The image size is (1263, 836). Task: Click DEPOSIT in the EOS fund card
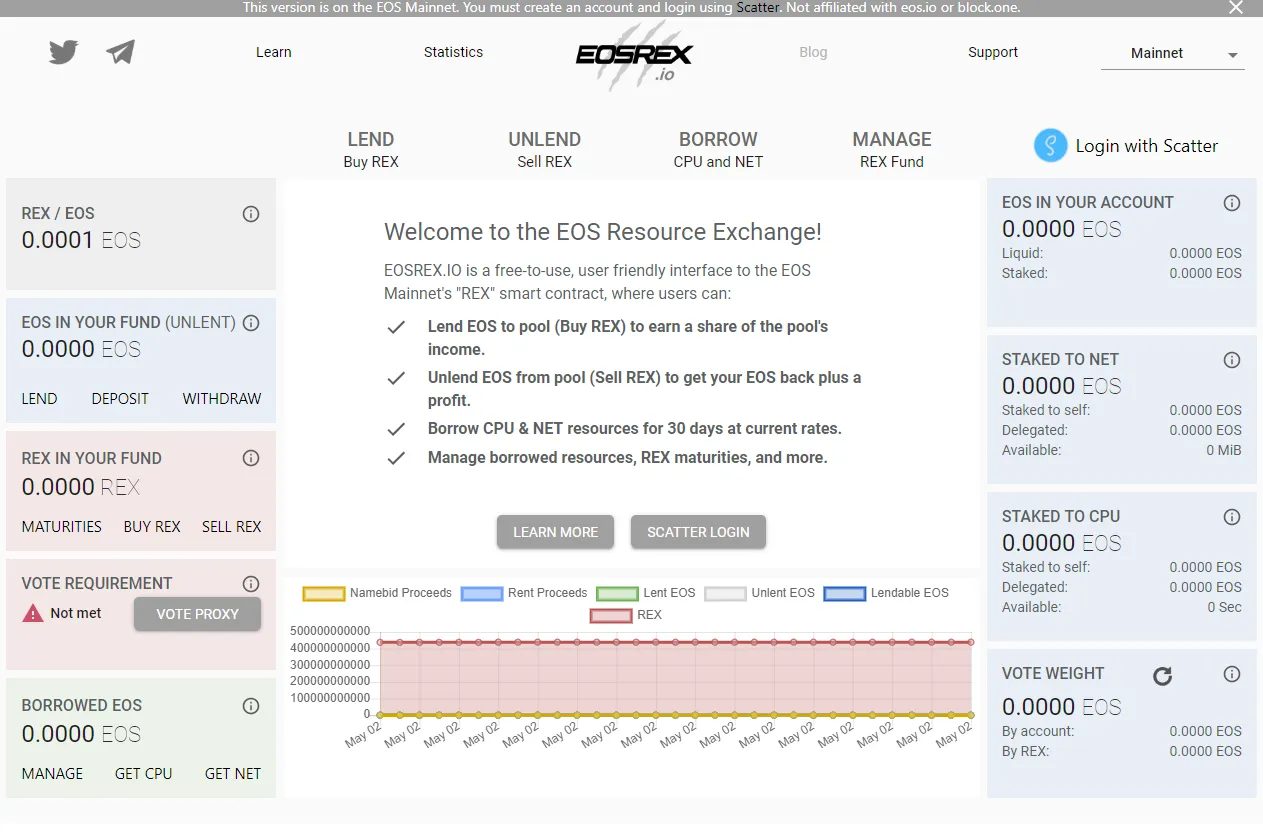(x=120, y=398)
